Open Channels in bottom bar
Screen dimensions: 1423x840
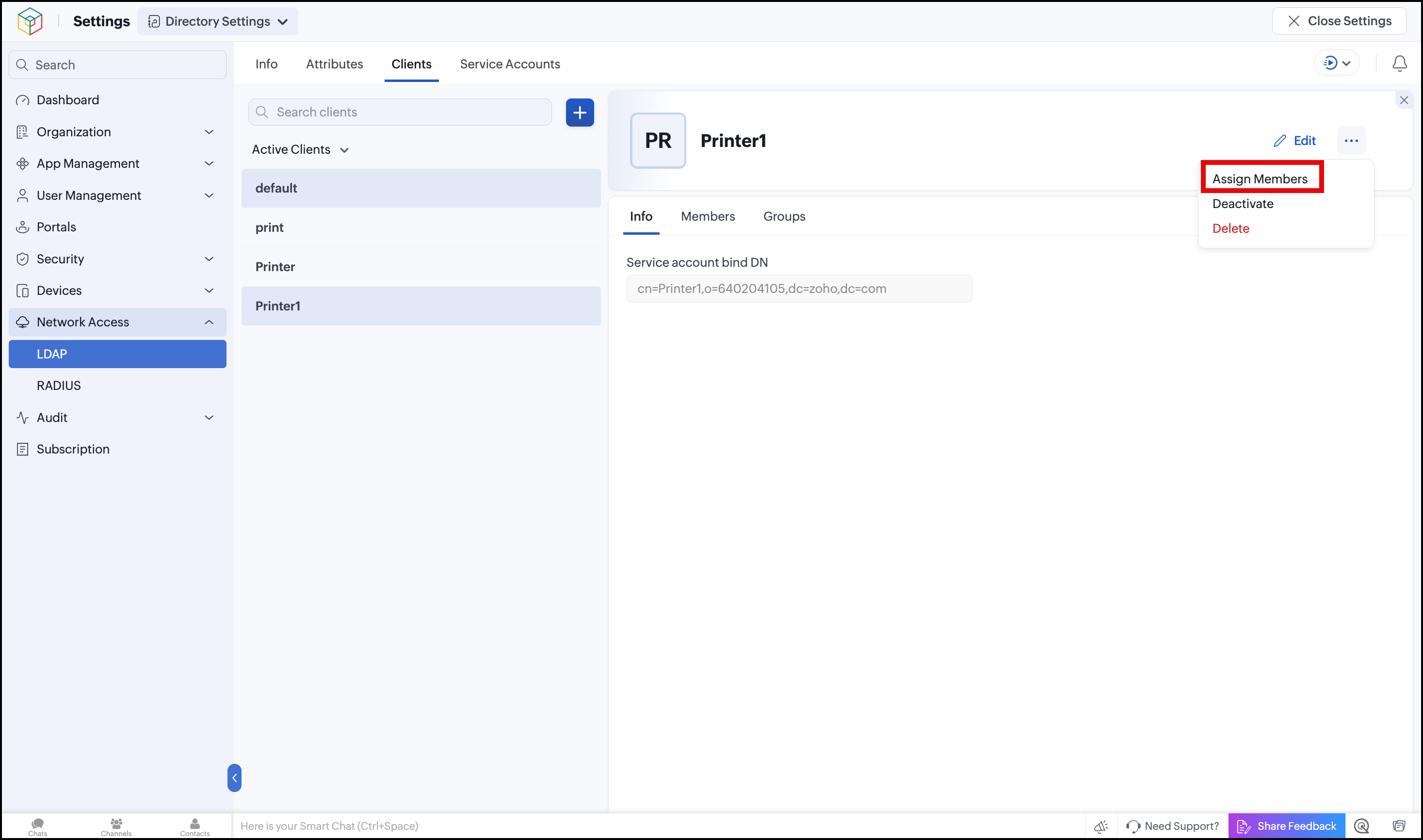(116, 826)
